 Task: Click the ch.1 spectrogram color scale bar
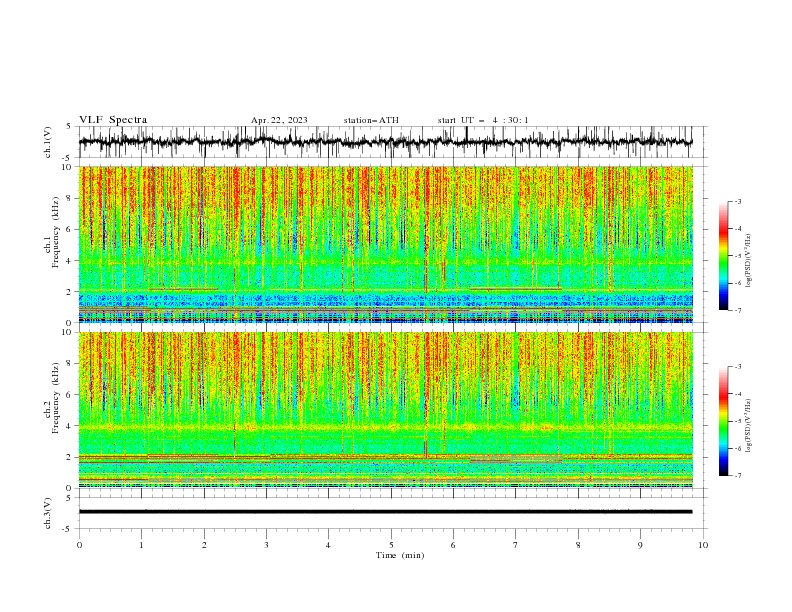tap(724, 256)
